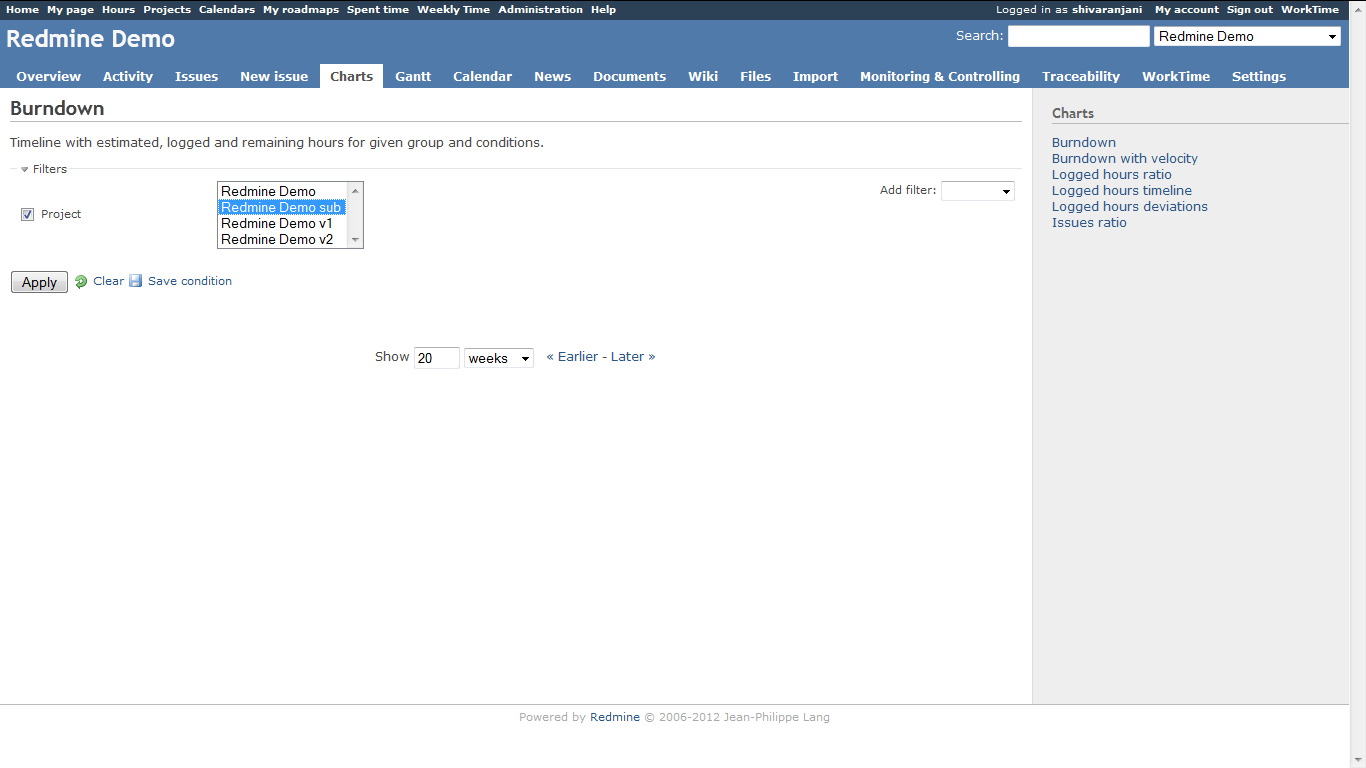Open Logged hours ratio chart link

coord(1112,174)
